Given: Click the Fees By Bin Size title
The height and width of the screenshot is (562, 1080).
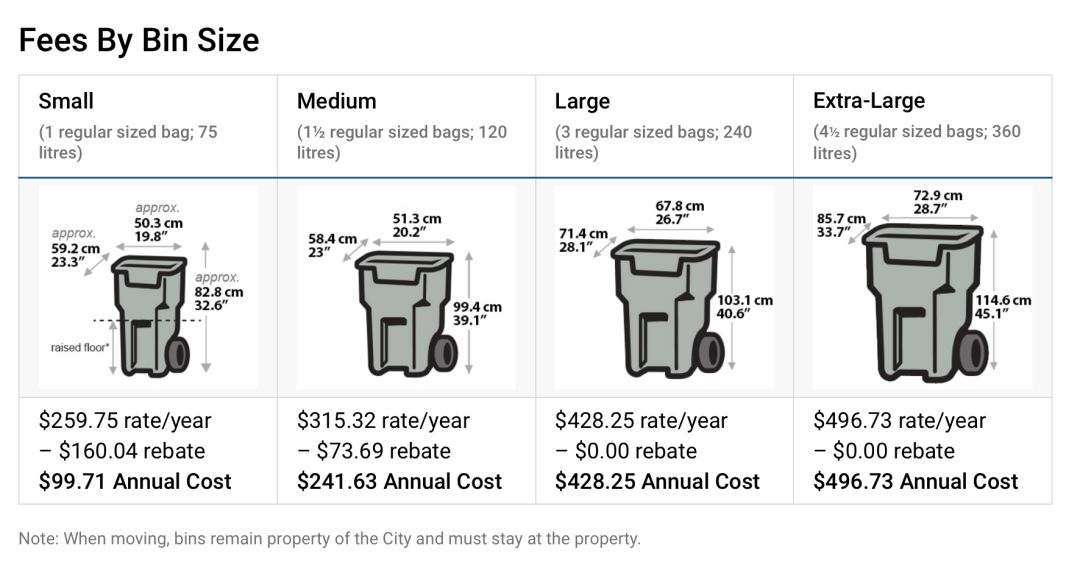Looking at the screenshot, I should [139, 40].
